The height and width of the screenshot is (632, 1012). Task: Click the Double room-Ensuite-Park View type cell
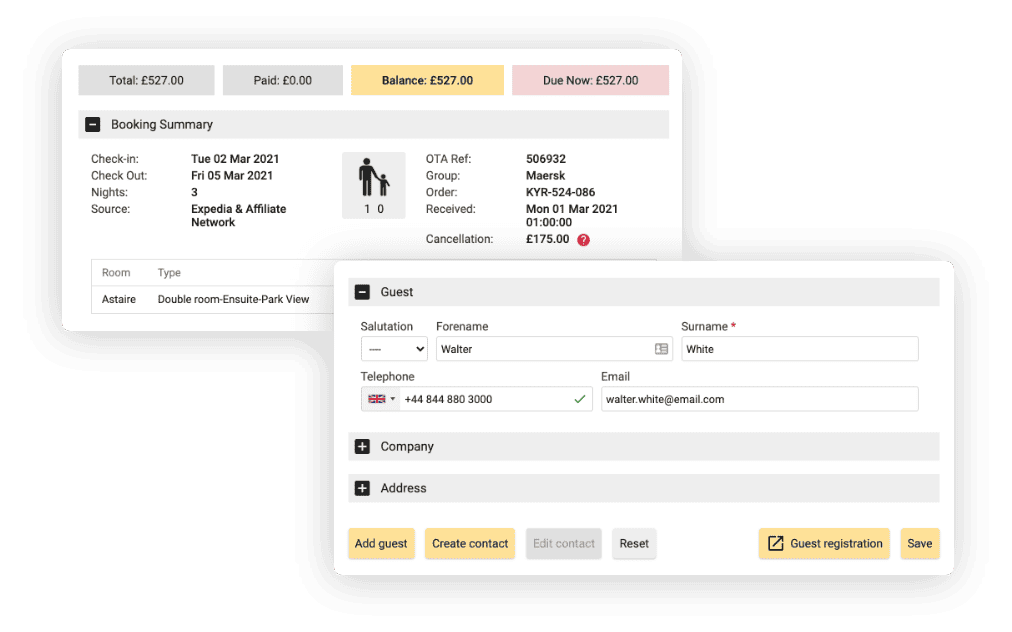click(233, 300)
